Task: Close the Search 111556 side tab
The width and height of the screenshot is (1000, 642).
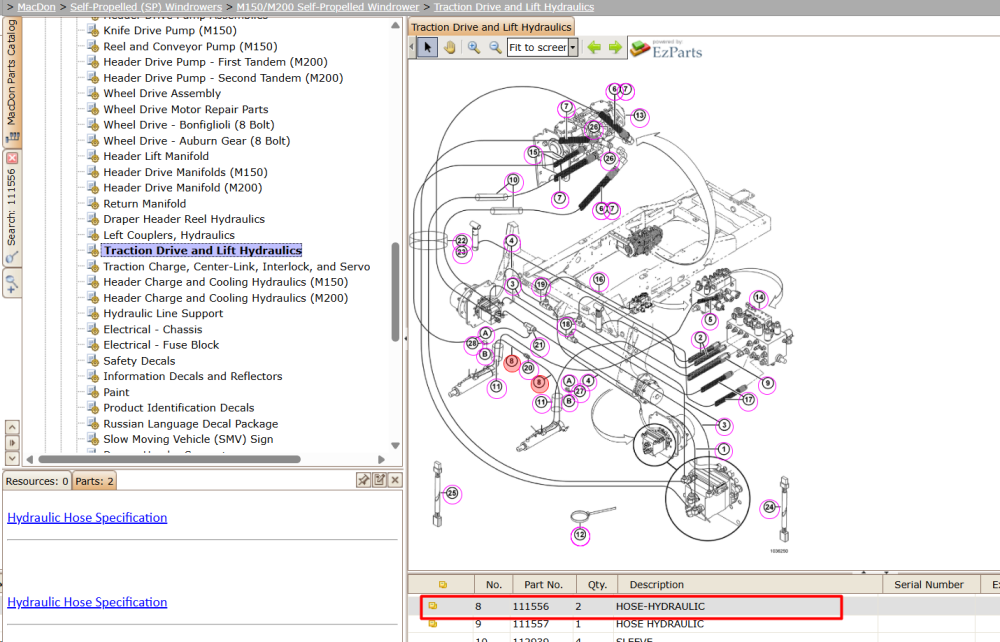Action: click(x=12, y=157)
